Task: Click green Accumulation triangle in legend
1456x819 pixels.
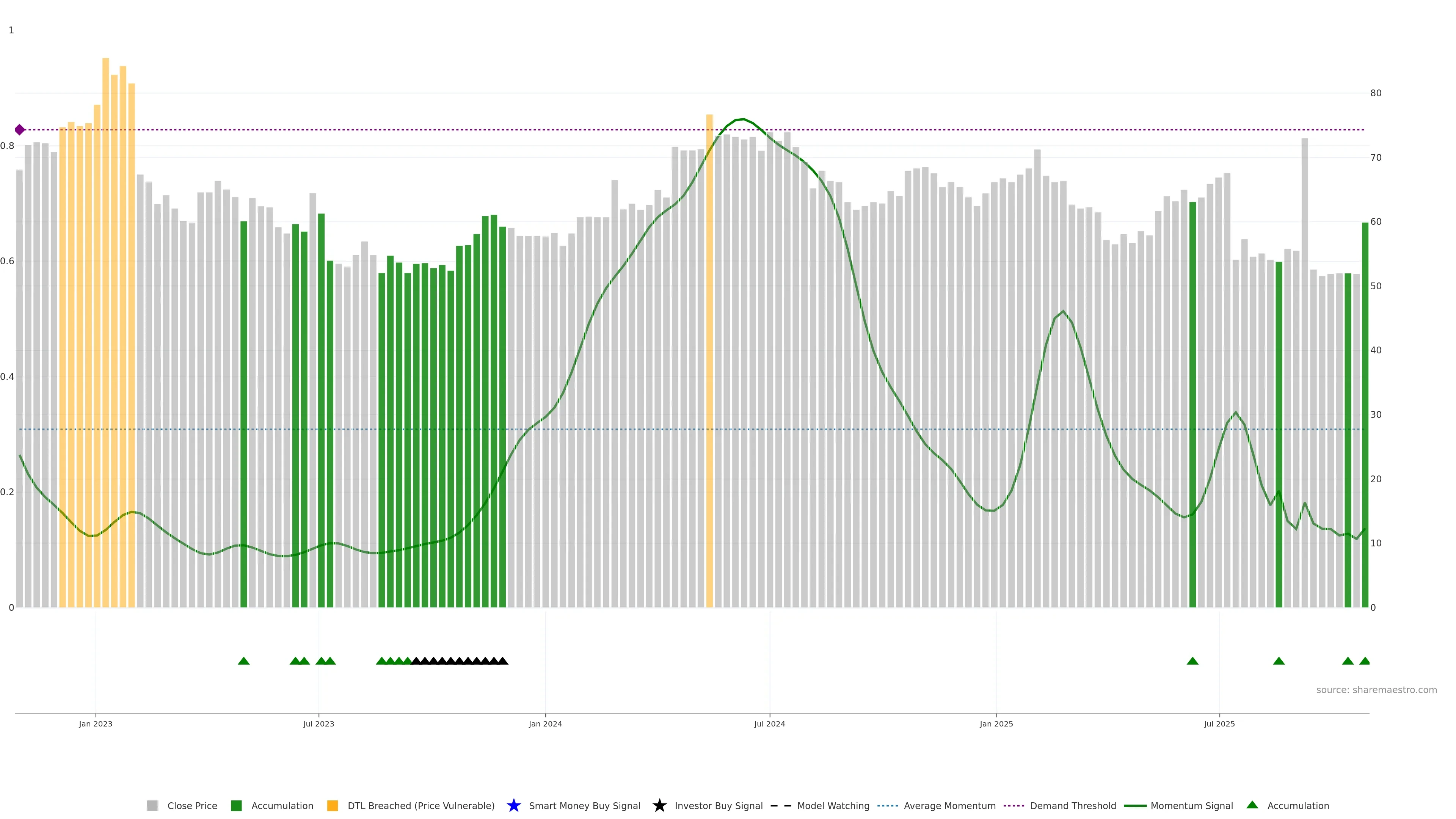Action: (x=1252, y=805)
